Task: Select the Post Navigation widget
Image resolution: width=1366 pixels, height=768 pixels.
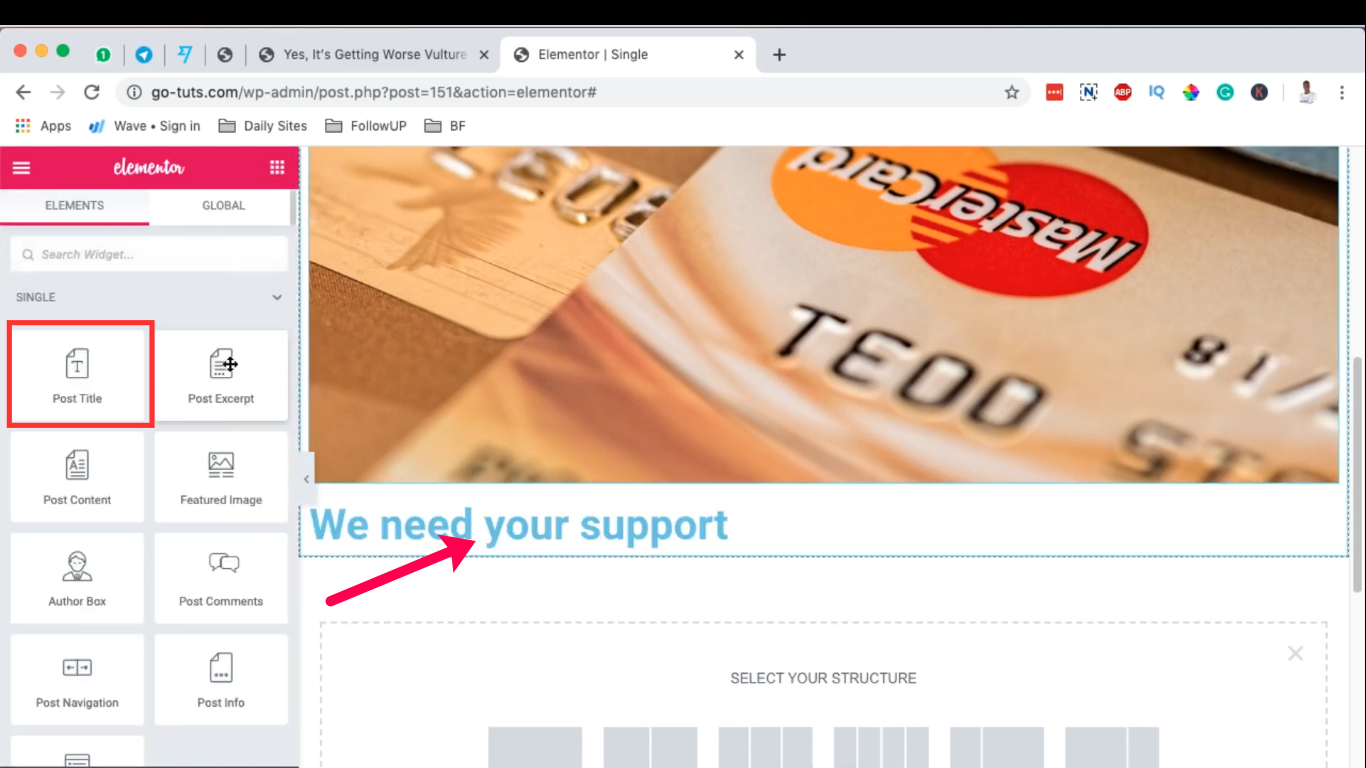Action: [78, 680]
